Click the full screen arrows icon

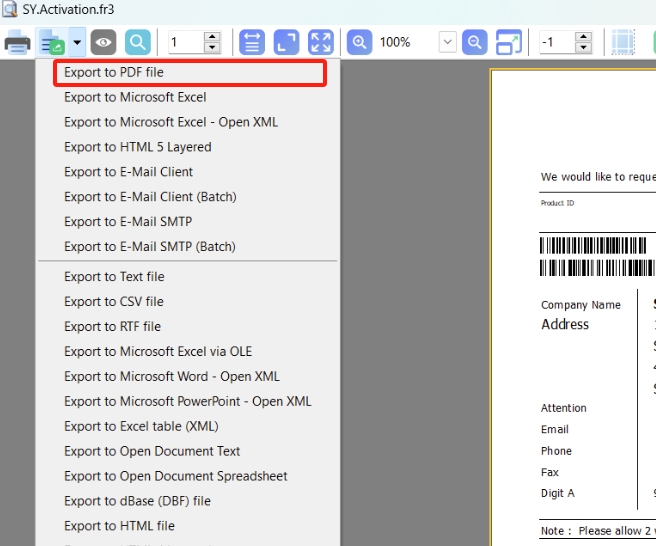pos(320,42)
